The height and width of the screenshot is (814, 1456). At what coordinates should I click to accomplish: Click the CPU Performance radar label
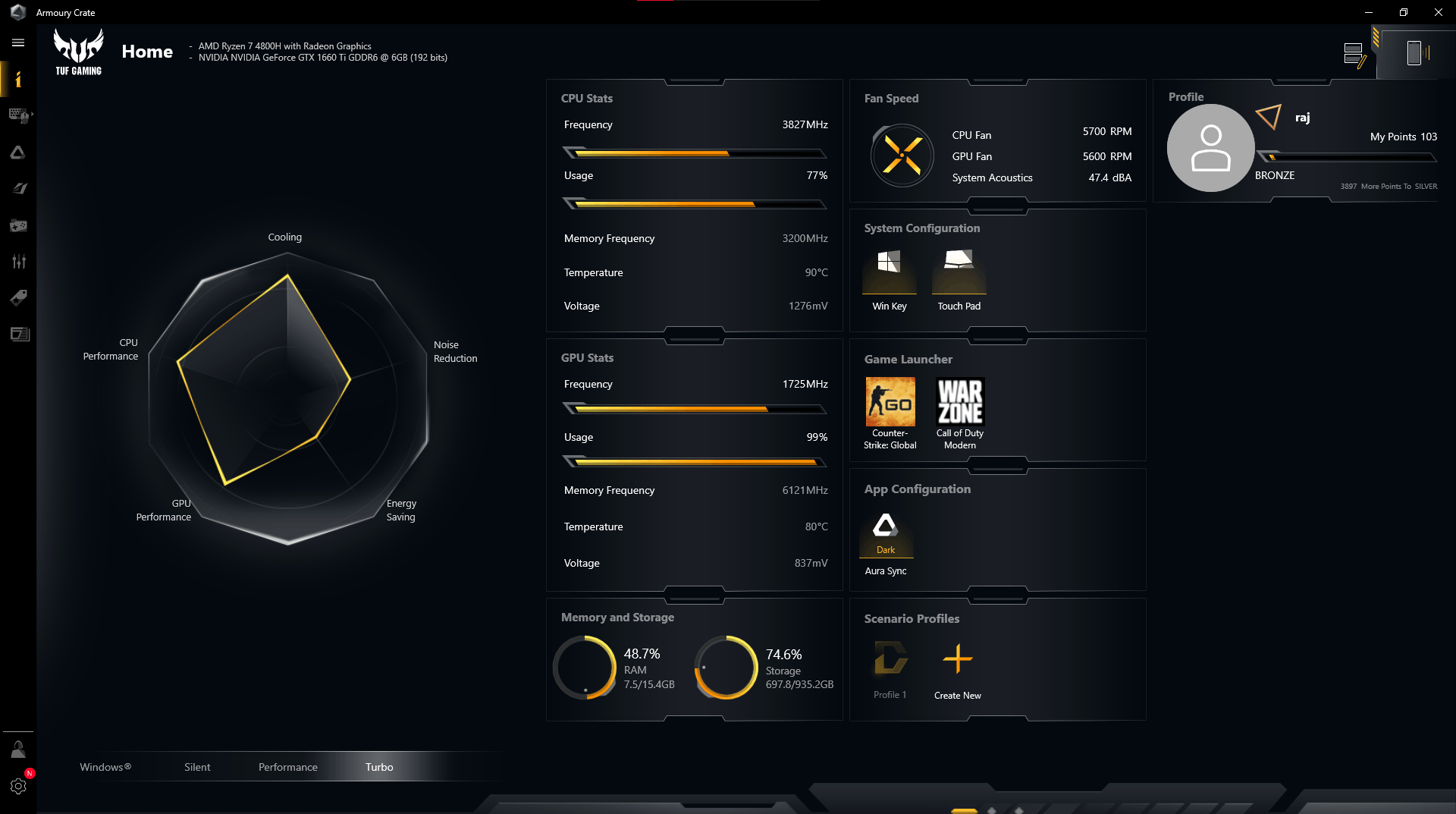[x=111, y=349]
